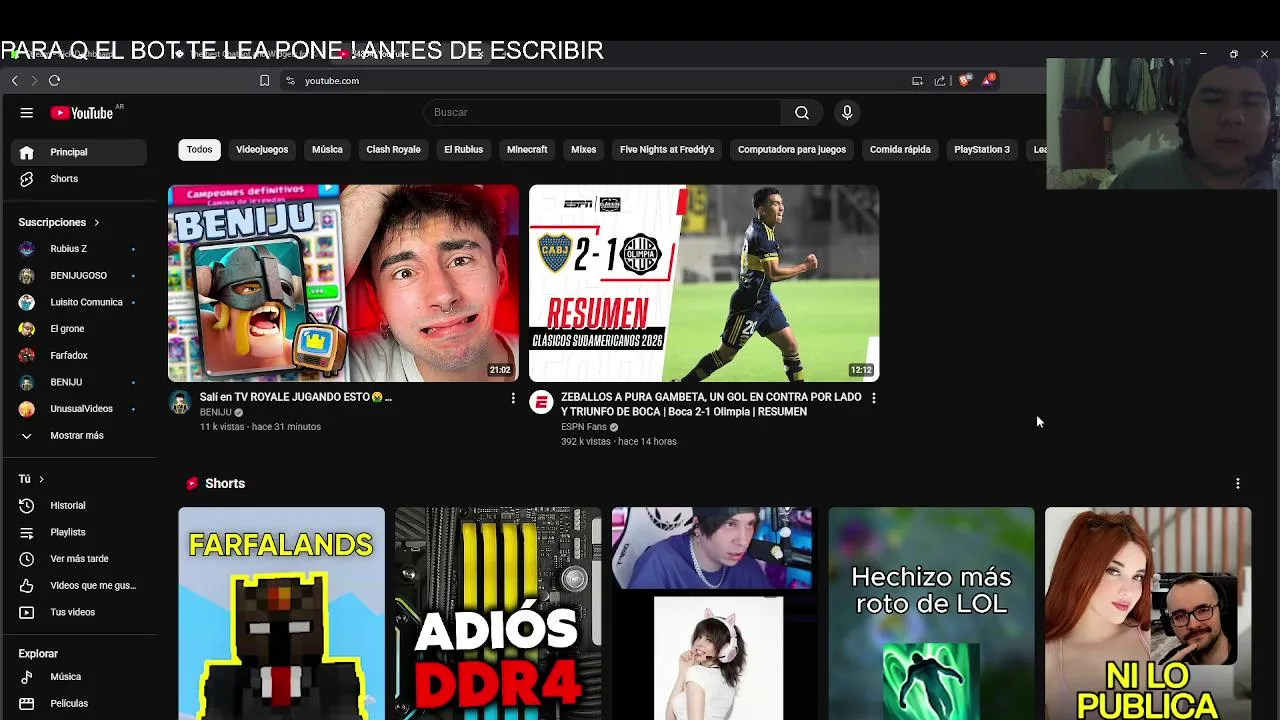1280x720 pixels.
Task: Go to Principal home in sidebar
Action: (x=78, y=152)
